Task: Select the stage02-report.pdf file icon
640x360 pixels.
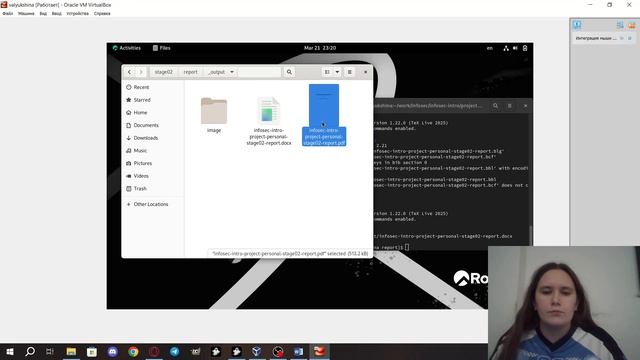Action: tap(324, 105)
